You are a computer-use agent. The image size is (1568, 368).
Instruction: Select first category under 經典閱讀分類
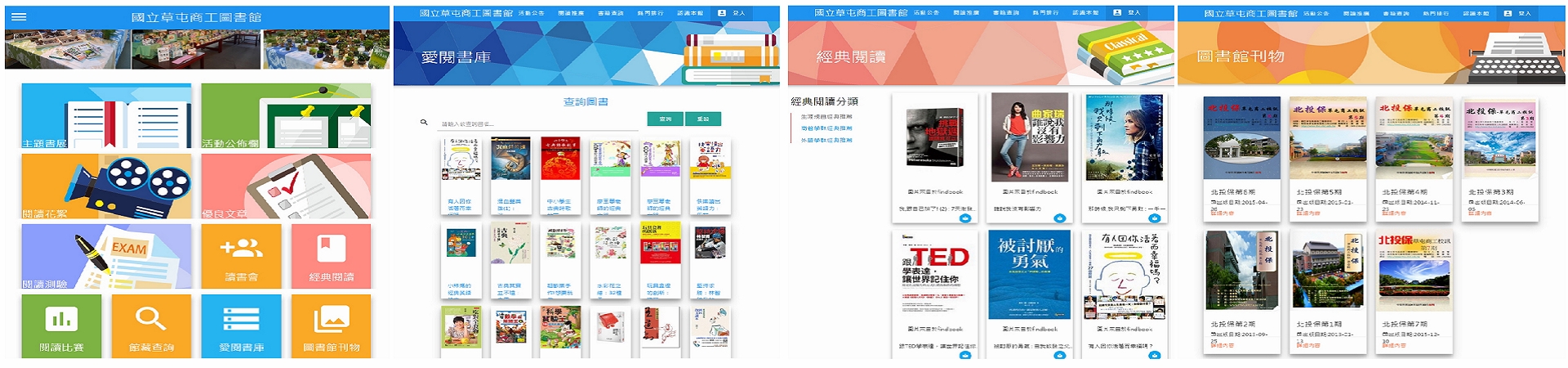click(x=826, y=117)
